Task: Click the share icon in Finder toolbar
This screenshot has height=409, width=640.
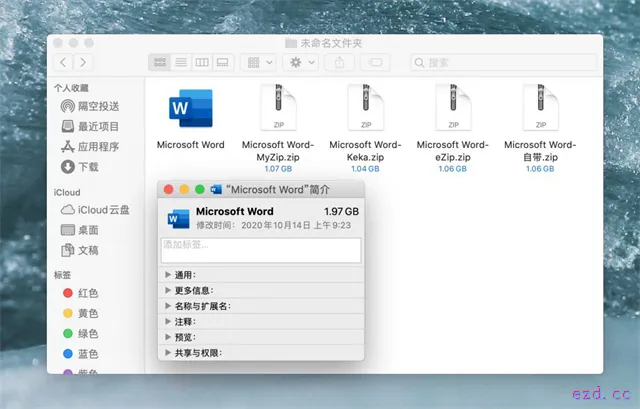Action: tap(339, 62)
